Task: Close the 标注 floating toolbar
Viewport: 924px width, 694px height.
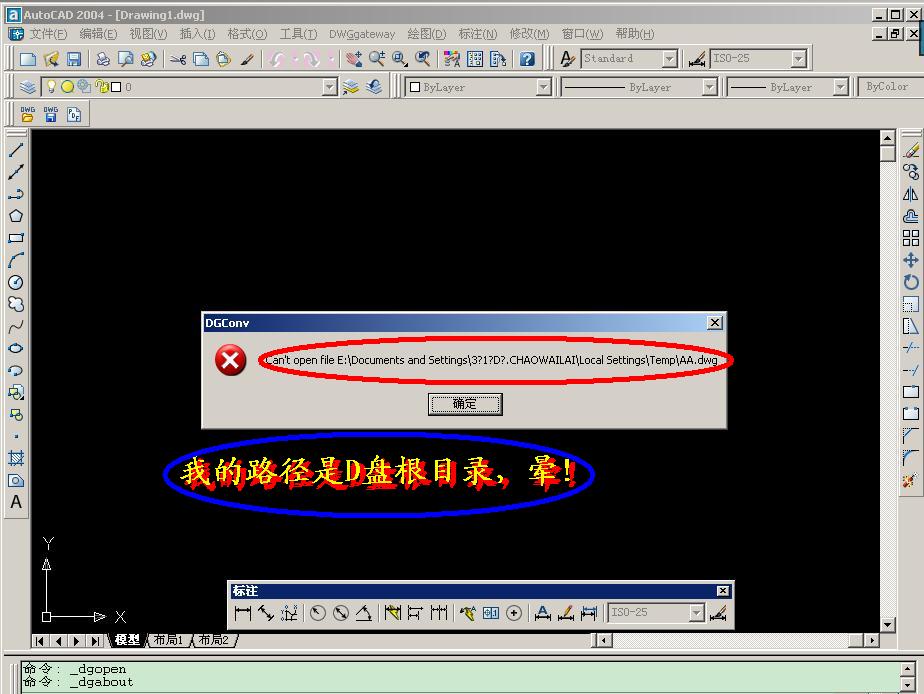Action: 722,590
